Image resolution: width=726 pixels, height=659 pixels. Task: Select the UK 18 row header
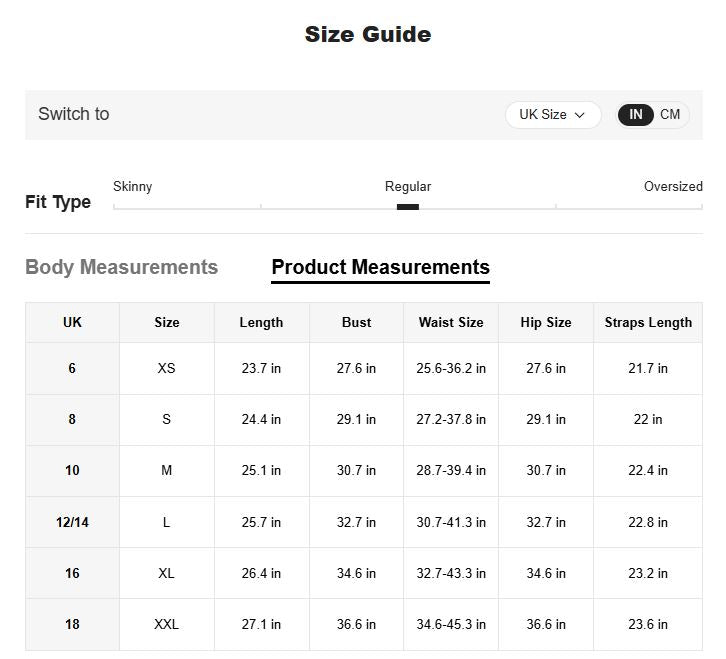click(x=72, y=624)
